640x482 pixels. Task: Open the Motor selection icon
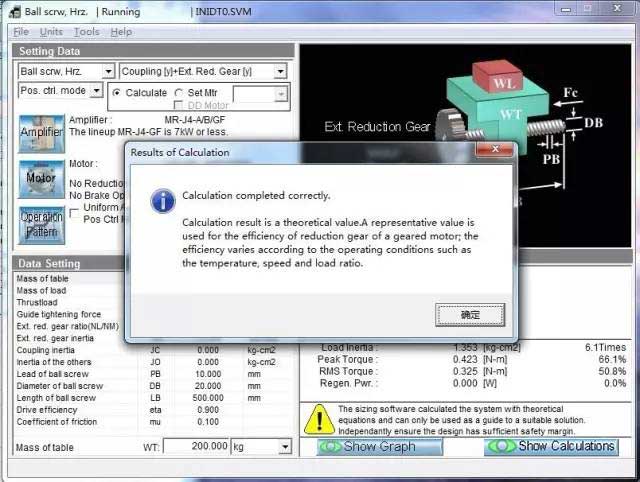pos(41,179)
